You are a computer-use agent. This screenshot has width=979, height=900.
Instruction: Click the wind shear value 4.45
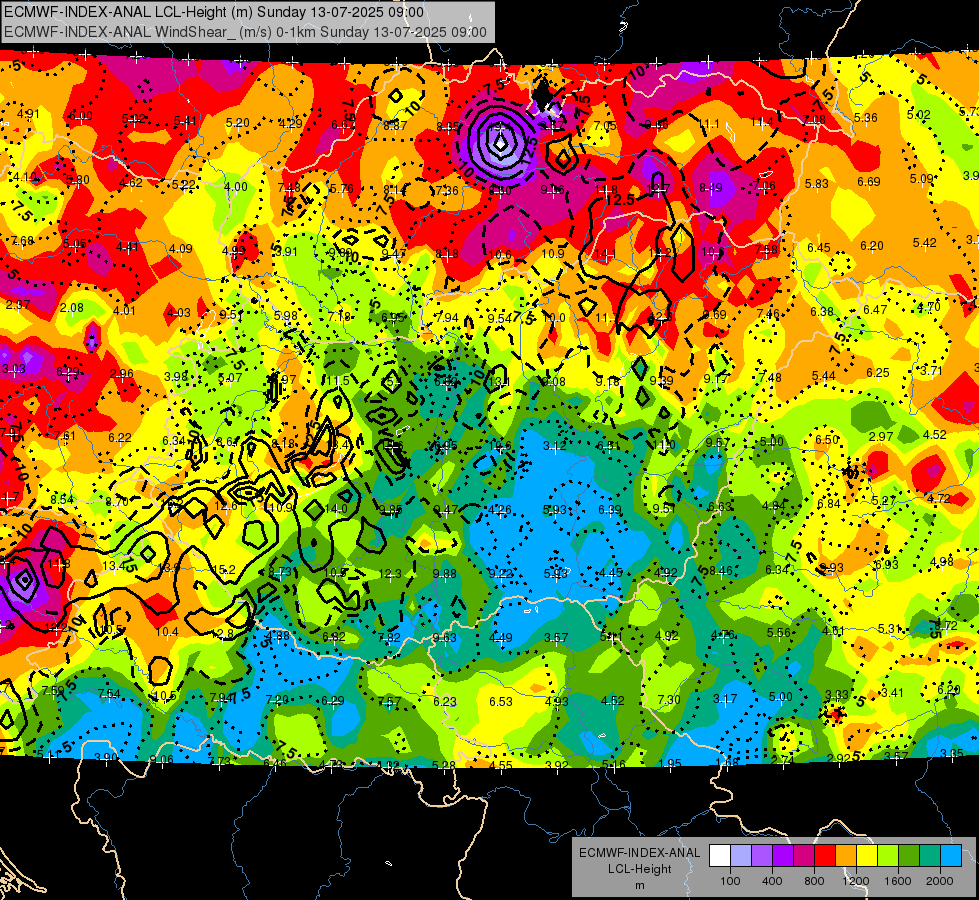click(611, 573)
